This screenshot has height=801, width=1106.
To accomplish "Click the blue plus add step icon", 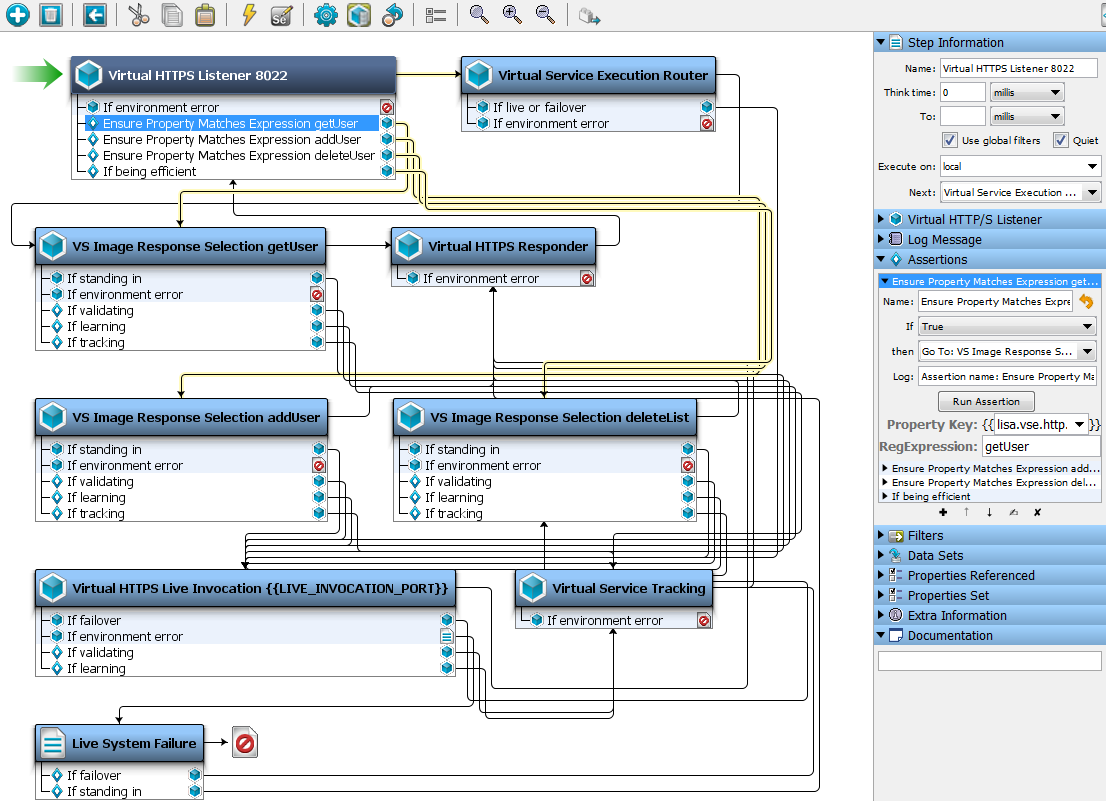I will pyautogui.click(x=18, y=15).
